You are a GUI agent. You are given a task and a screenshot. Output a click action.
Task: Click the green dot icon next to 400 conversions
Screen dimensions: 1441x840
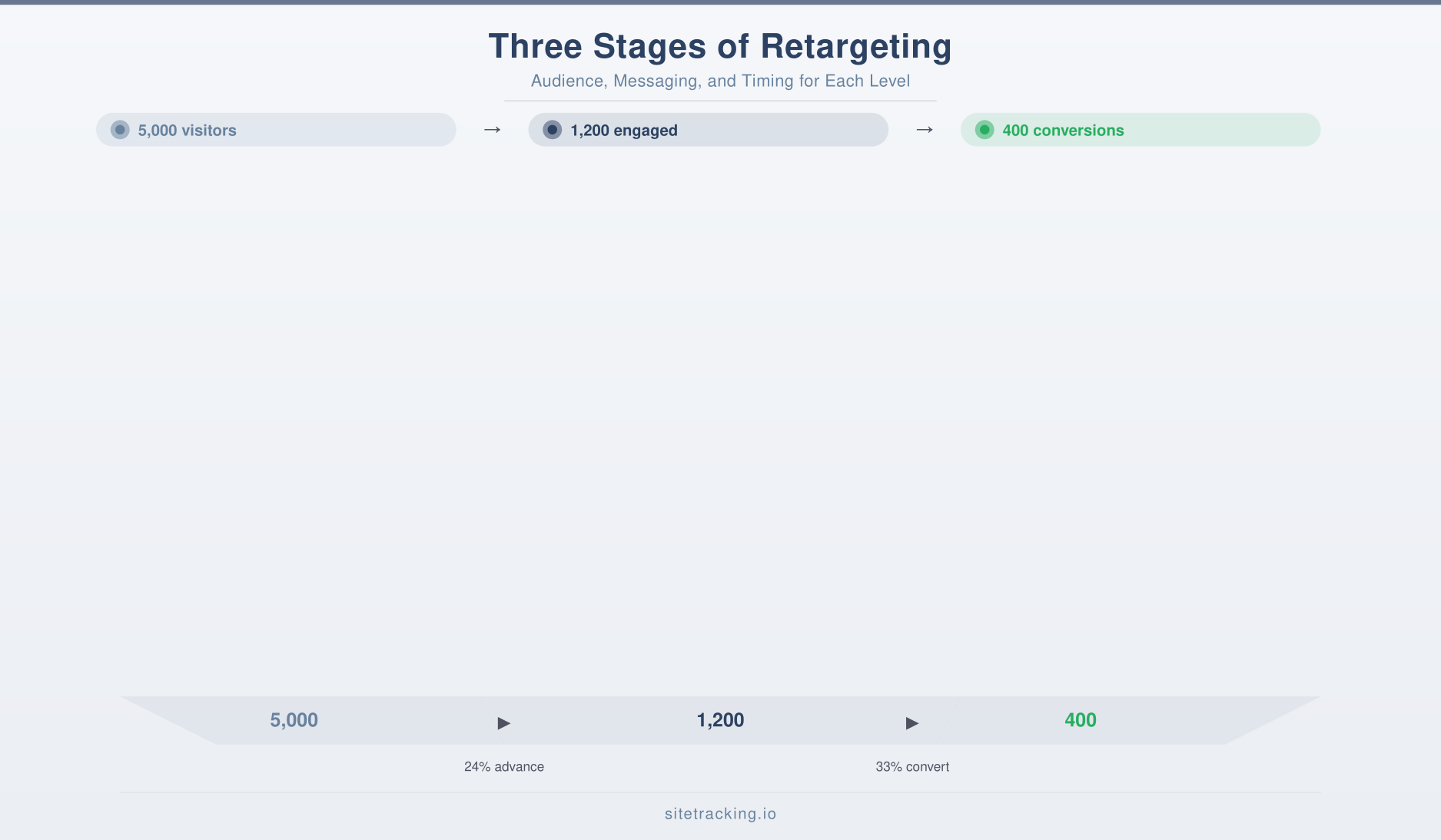tap(984, 130)
